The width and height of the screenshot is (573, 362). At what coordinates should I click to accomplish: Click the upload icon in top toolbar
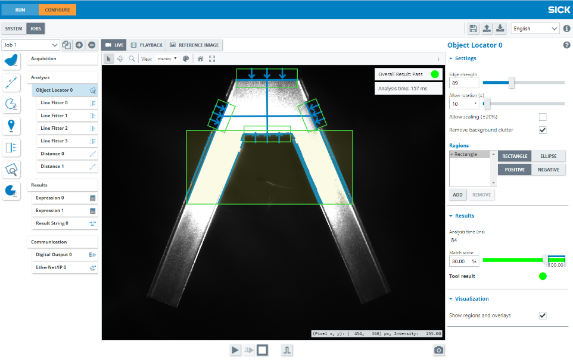pyautogui.click(x=487, y=28)
